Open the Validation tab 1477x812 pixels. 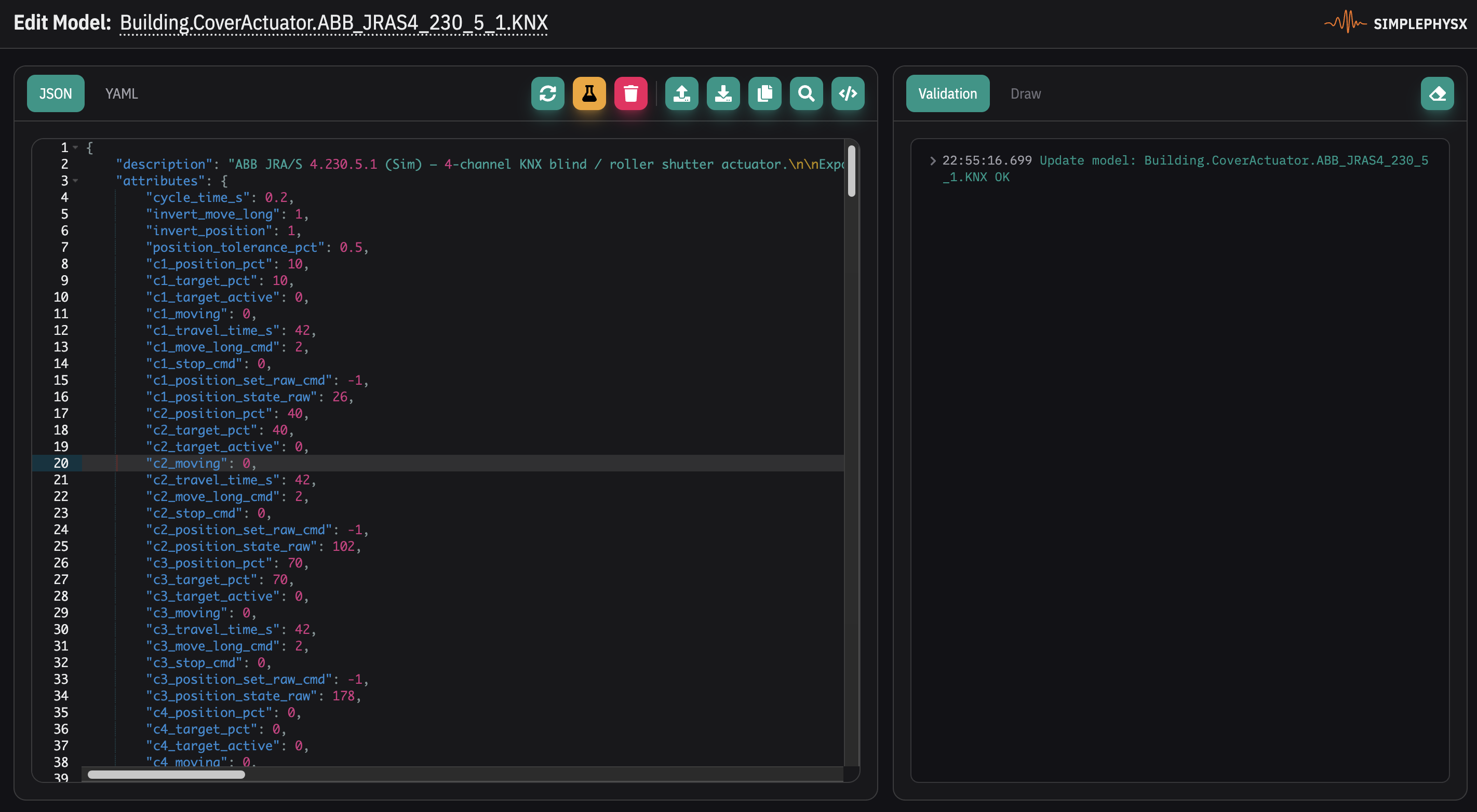point(947,93)
